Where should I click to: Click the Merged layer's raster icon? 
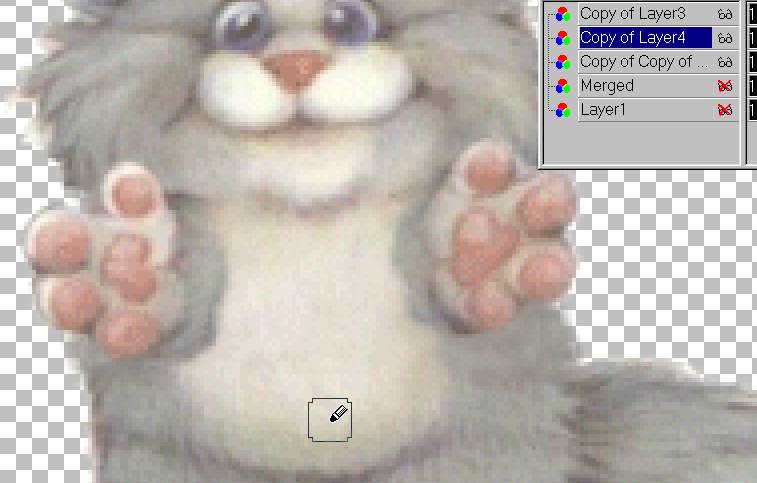(562, 86)
